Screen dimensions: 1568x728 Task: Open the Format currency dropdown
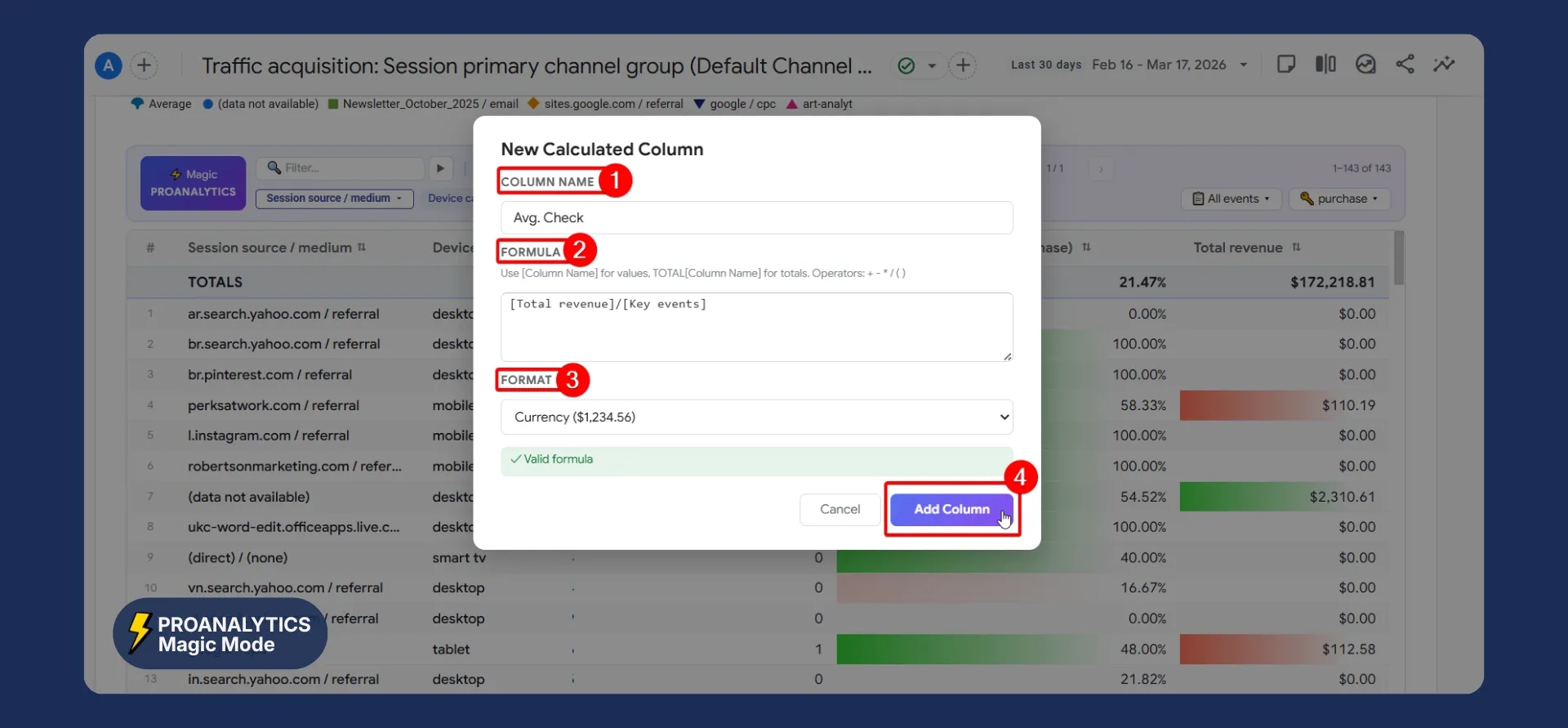click(756, 417)
